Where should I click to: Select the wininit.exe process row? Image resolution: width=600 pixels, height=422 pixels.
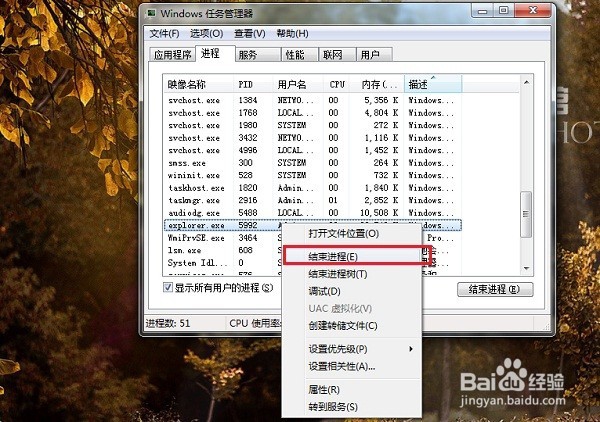point(313,175)
